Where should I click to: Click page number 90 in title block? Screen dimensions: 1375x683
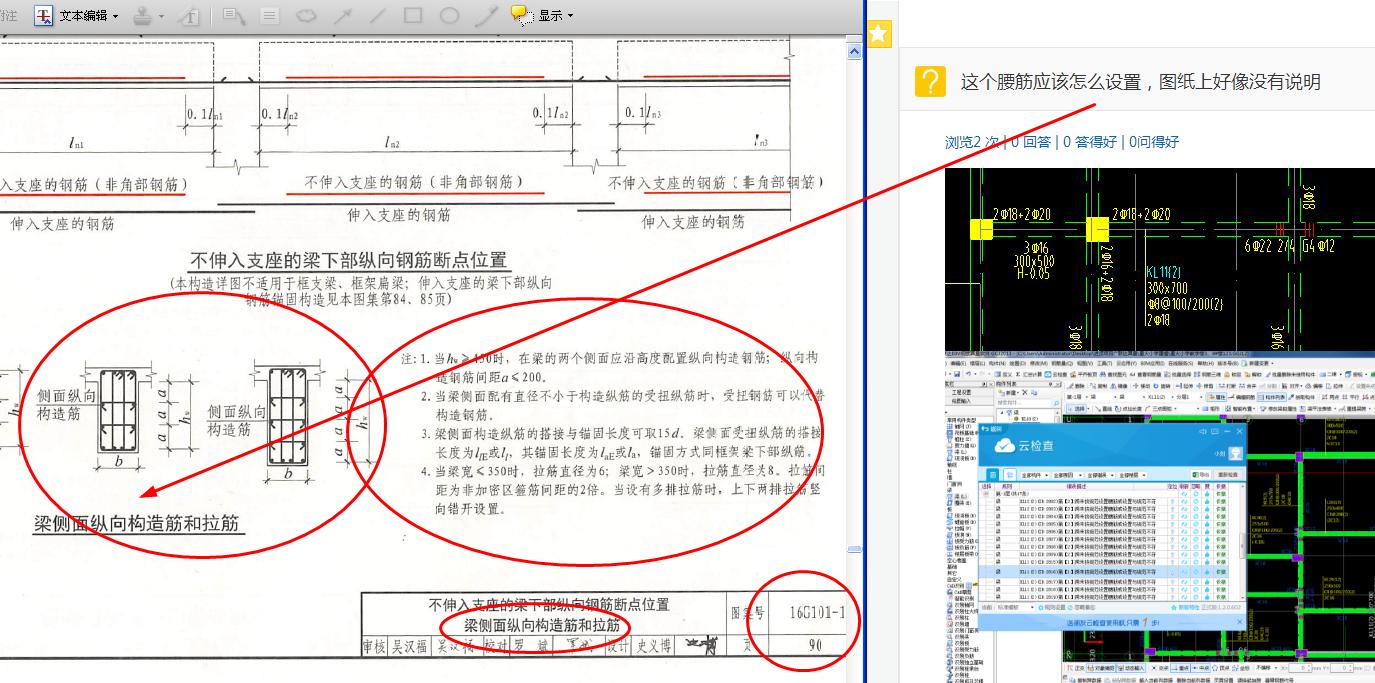coord(815,646)
